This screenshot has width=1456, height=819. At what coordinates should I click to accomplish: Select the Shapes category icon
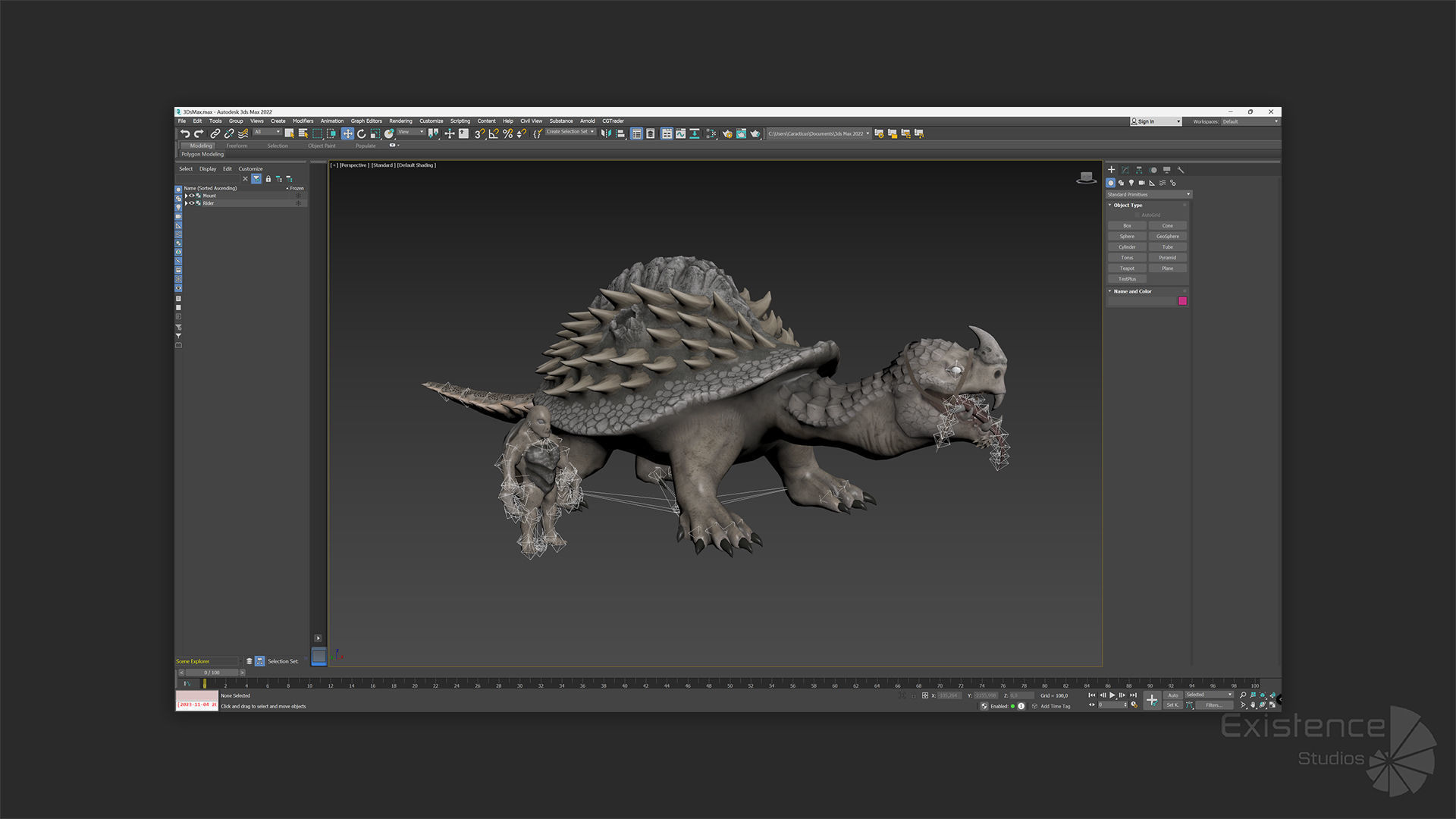coord(1121,183)
